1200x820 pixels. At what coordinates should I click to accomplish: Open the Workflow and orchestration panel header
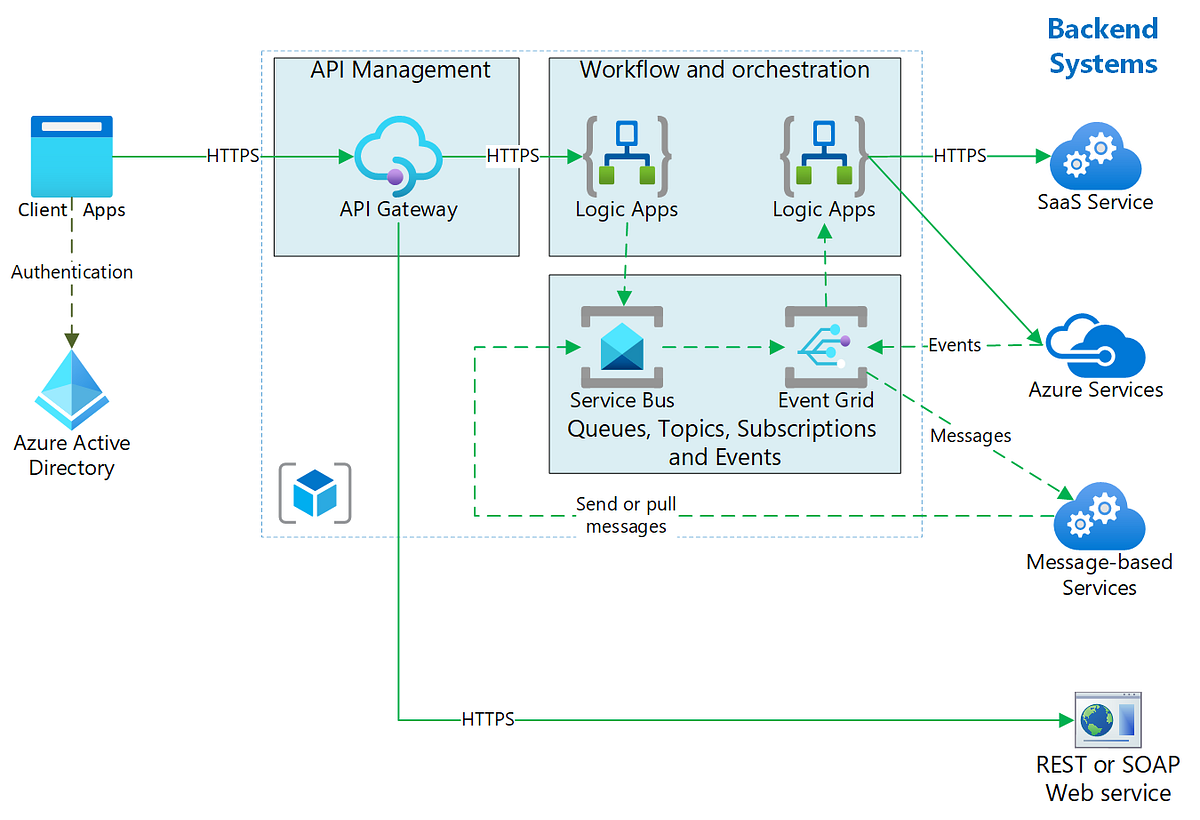[724, 70]
